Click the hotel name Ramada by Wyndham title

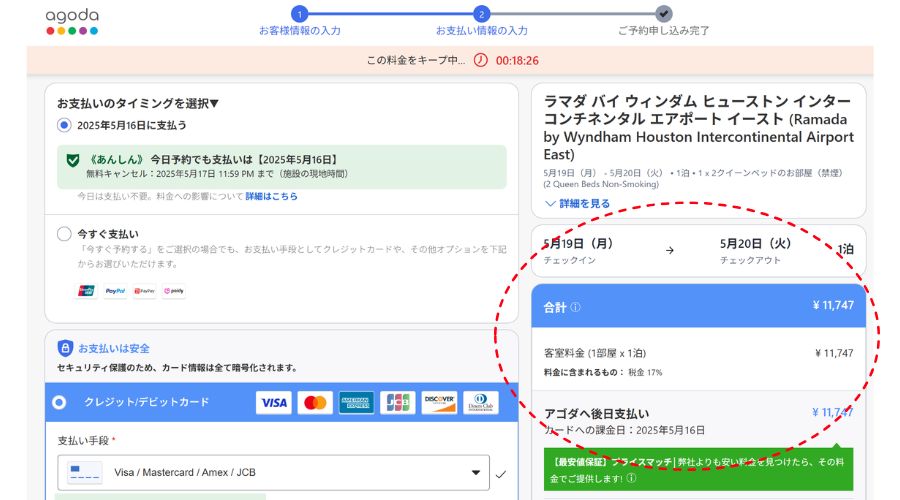pos(699,127)
